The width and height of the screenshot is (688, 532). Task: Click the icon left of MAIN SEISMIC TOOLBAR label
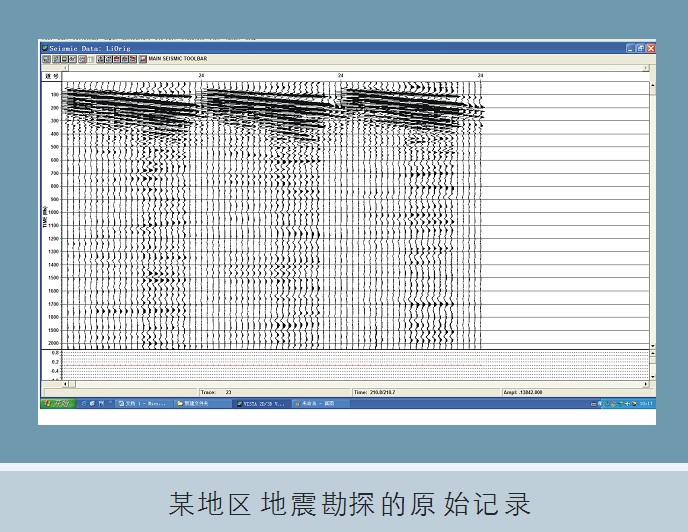click(x=143, y=59)
